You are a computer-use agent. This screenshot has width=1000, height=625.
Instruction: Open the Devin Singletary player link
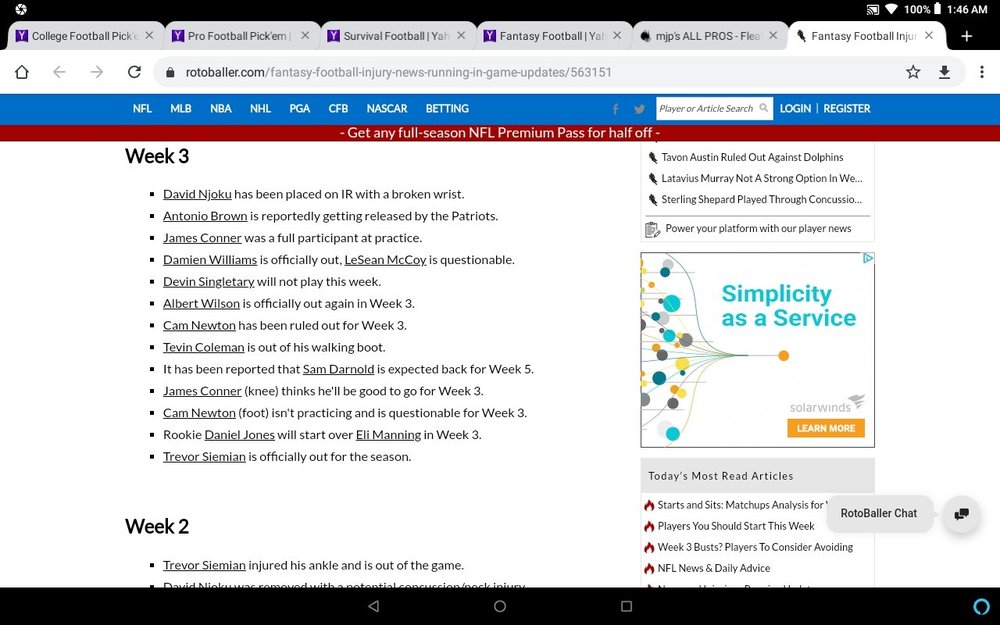pyautogui.click(x=209, y=281)
